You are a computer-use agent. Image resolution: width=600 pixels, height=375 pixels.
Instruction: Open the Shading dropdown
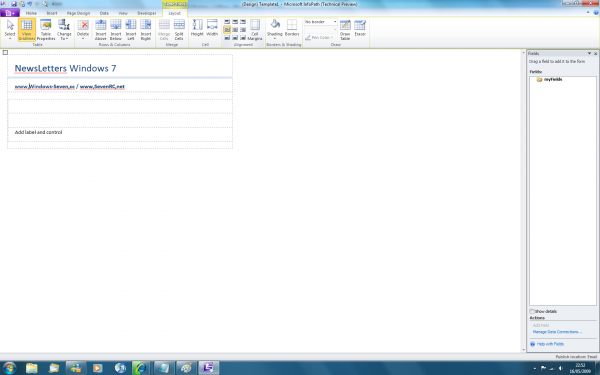(x=274, y=29)
